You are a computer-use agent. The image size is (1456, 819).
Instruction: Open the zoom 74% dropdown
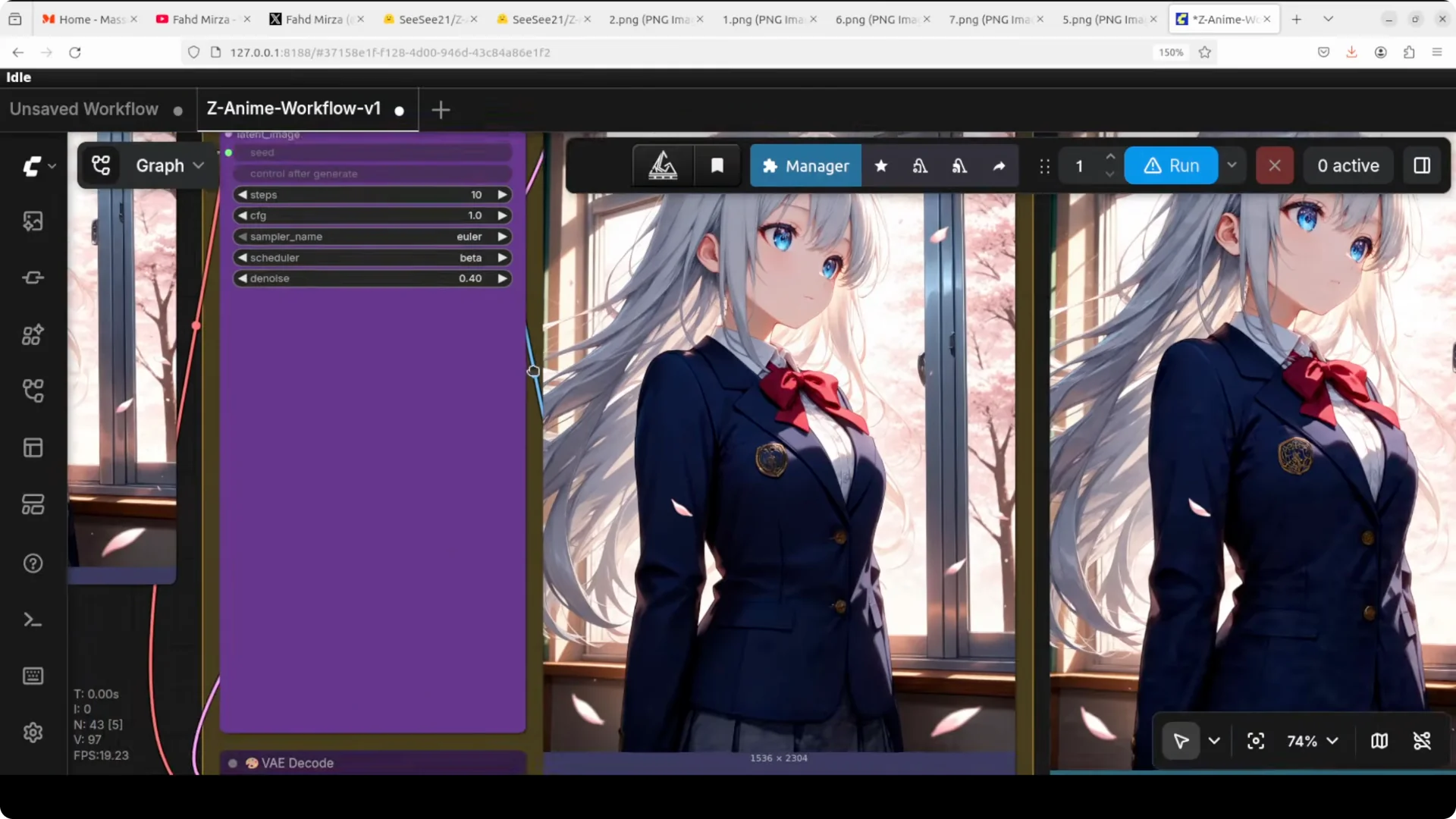(x=1312, y=741)
